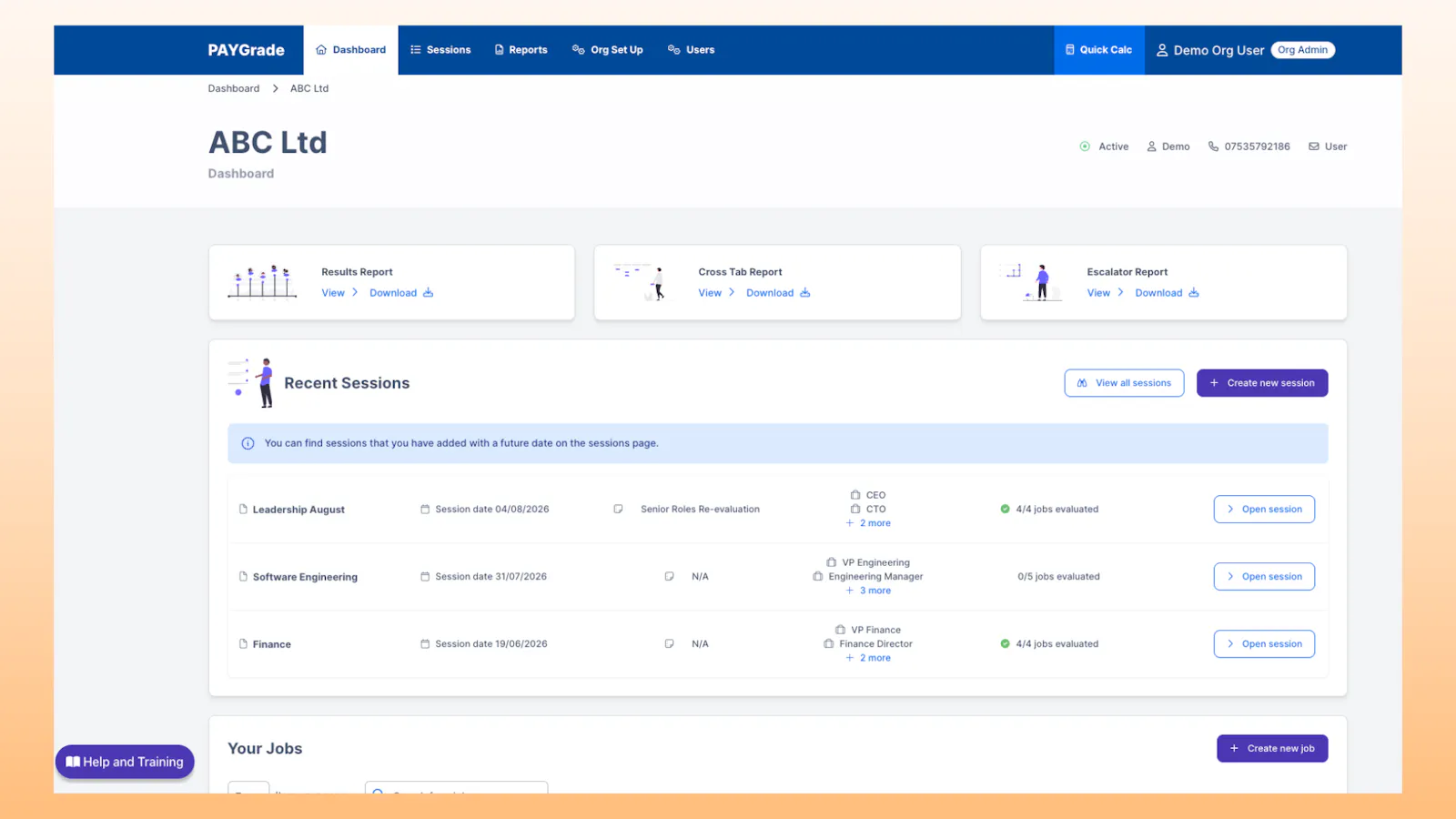Open session for Finance

tap(1264, 644)
